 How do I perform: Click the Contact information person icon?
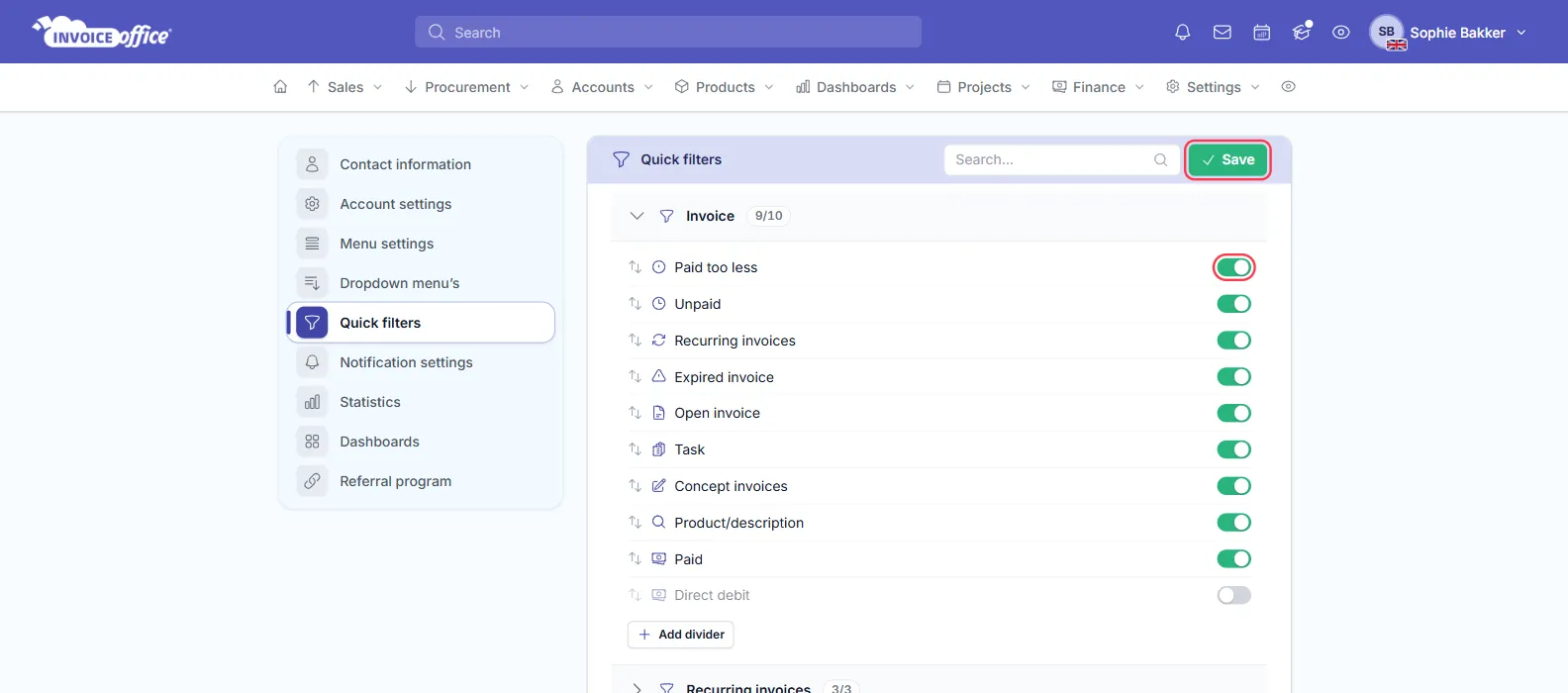[312, 164]
